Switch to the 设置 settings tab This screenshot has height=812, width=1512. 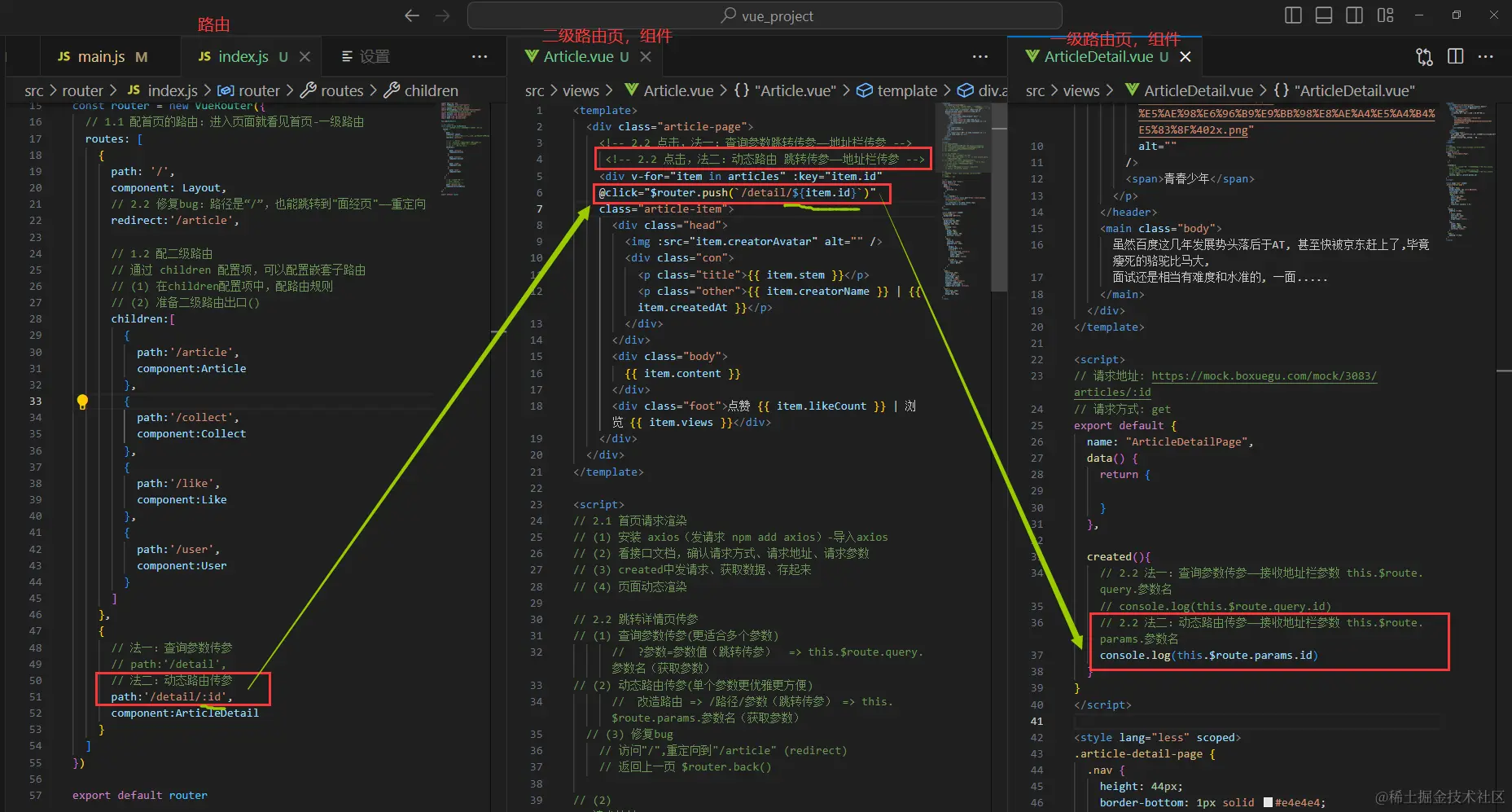375,56
